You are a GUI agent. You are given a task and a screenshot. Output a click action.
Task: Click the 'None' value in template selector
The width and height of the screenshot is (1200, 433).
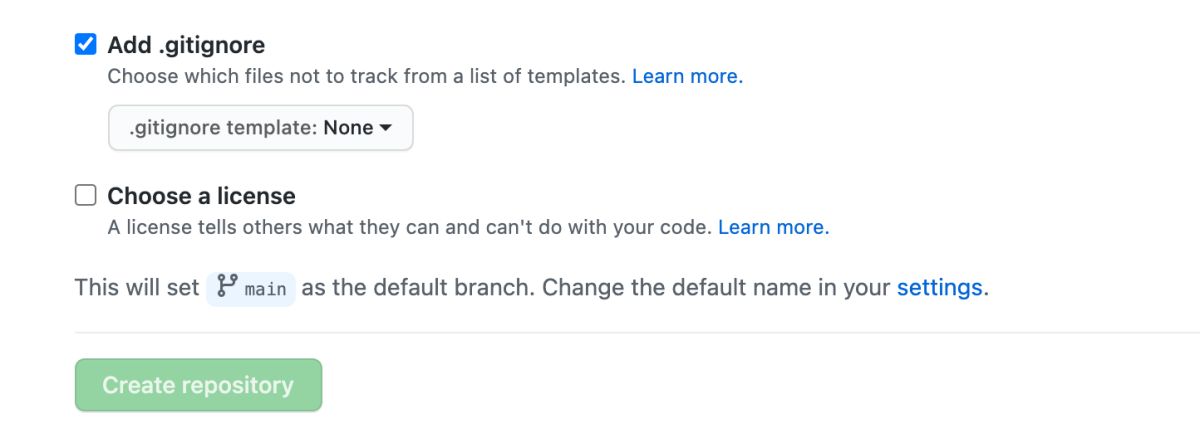[x=348, y=128]
